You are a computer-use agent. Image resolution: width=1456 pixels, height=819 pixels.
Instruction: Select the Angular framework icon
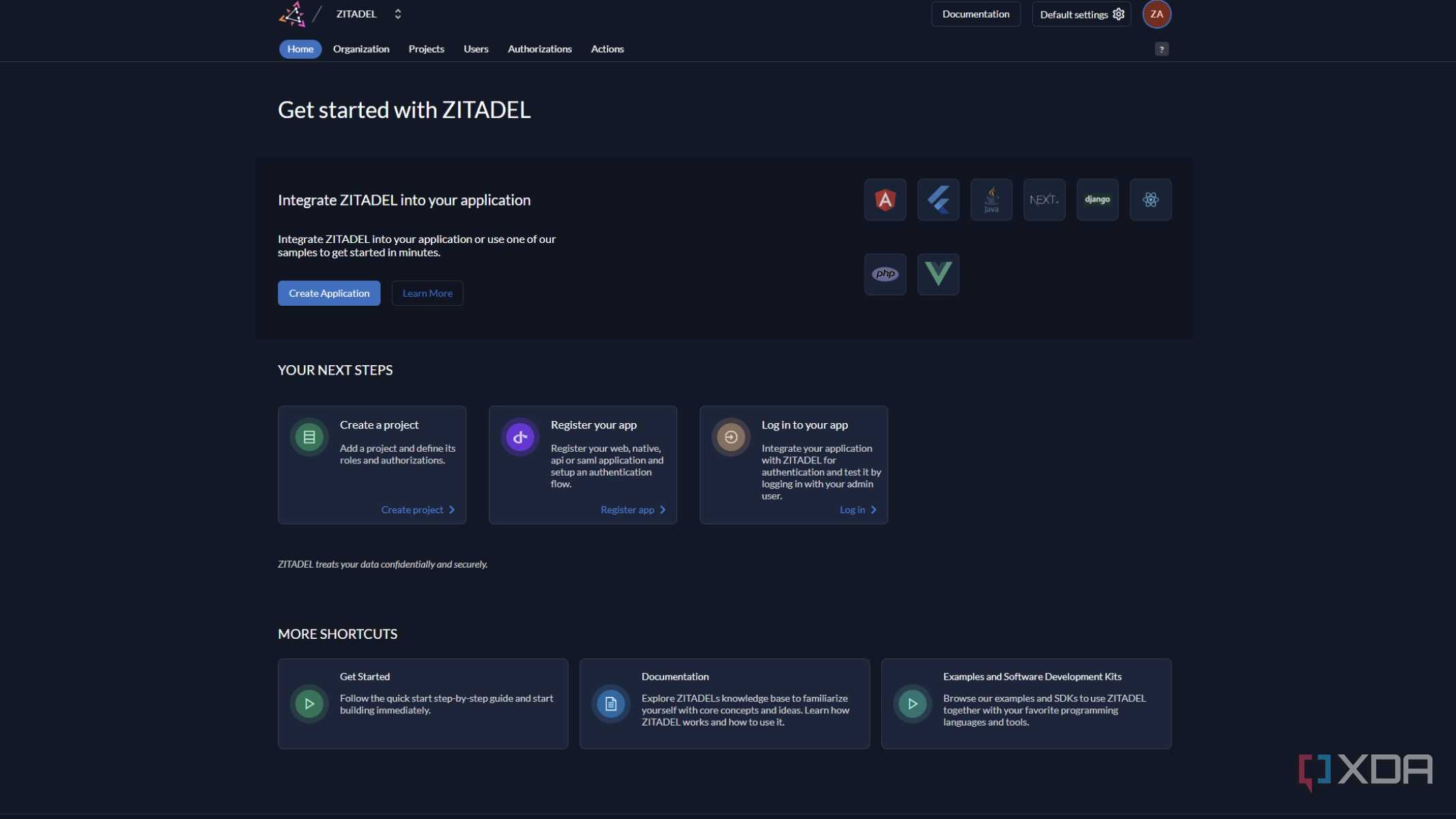885,199
